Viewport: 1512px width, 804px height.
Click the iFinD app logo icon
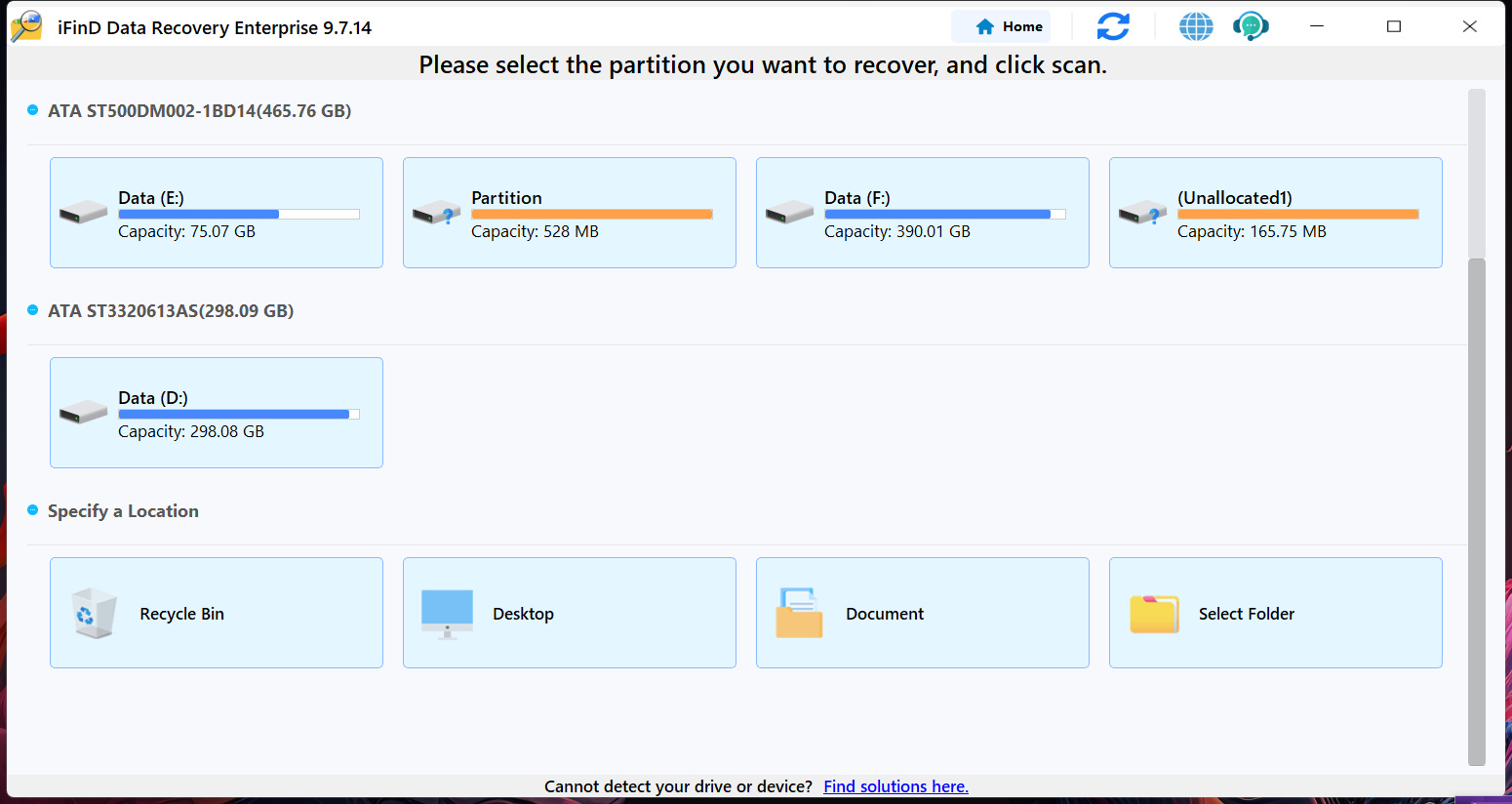(26, 26)
